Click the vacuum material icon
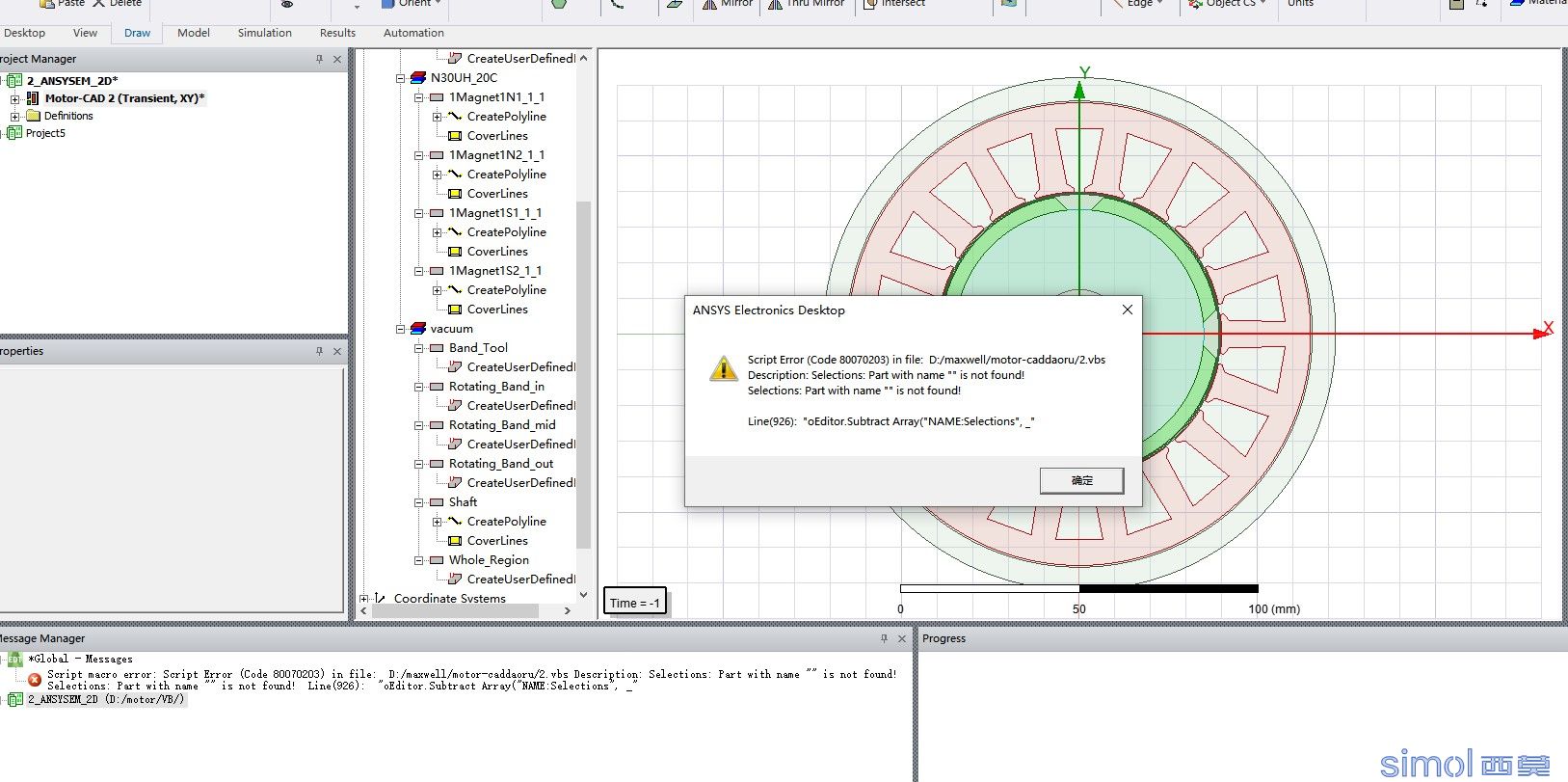The width and height of the screenshot is (1568, 782). click(x=417, y=329)
